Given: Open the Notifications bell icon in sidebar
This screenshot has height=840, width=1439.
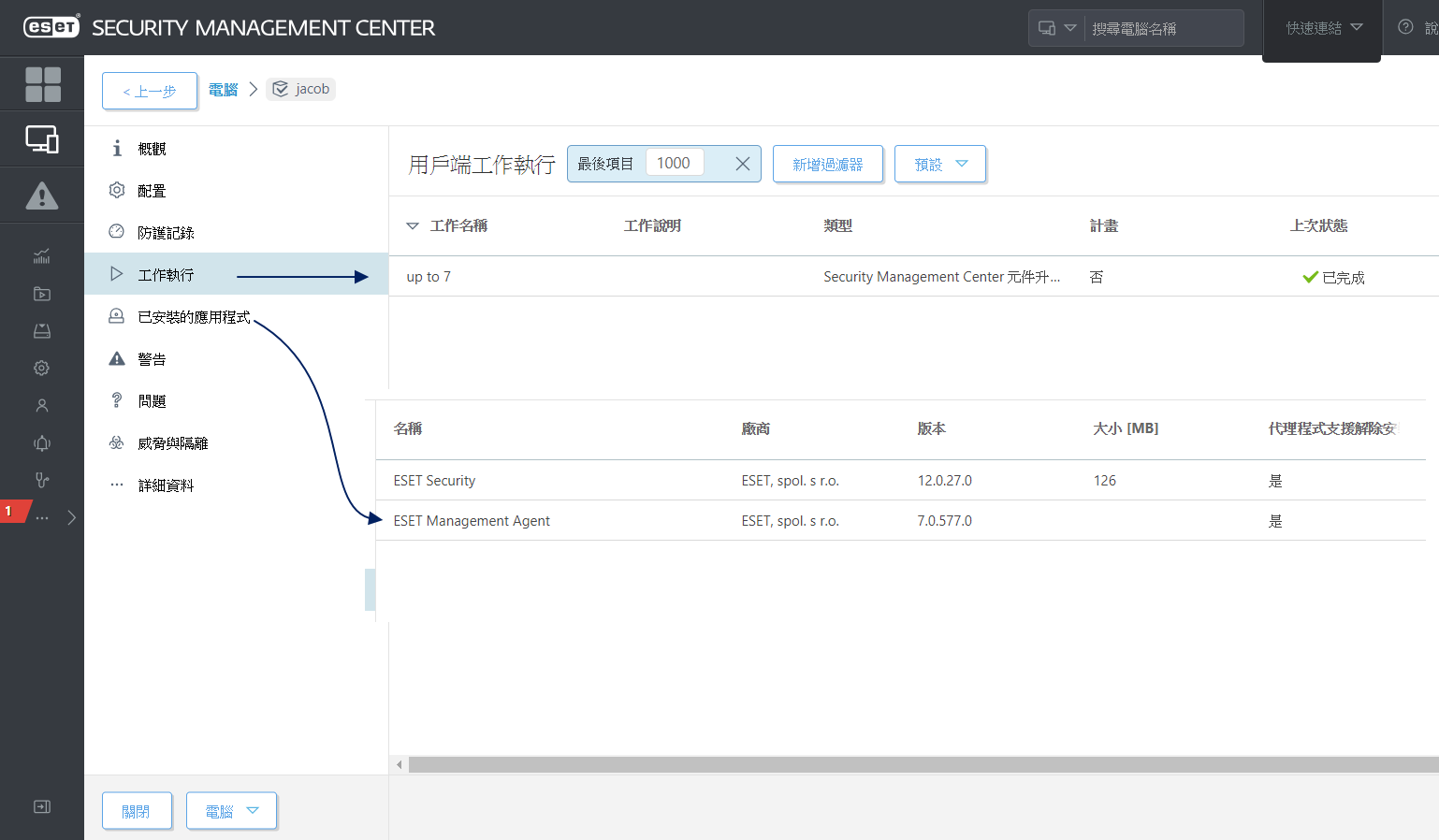Looking at the screenshot, I should coord(42,443).
